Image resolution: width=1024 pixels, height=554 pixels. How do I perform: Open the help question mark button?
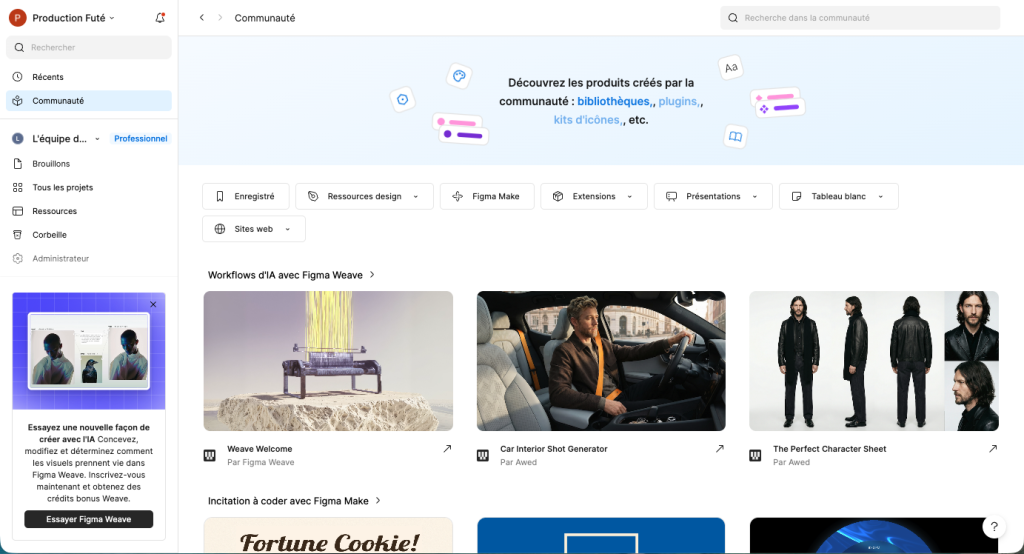click(994, 527)
